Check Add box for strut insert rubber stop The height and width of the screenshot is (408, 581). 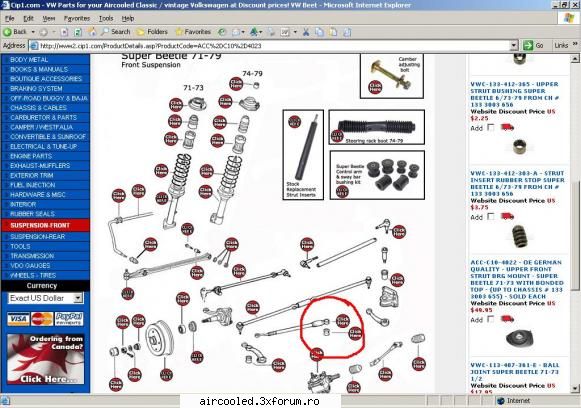[x=491, y=216]
